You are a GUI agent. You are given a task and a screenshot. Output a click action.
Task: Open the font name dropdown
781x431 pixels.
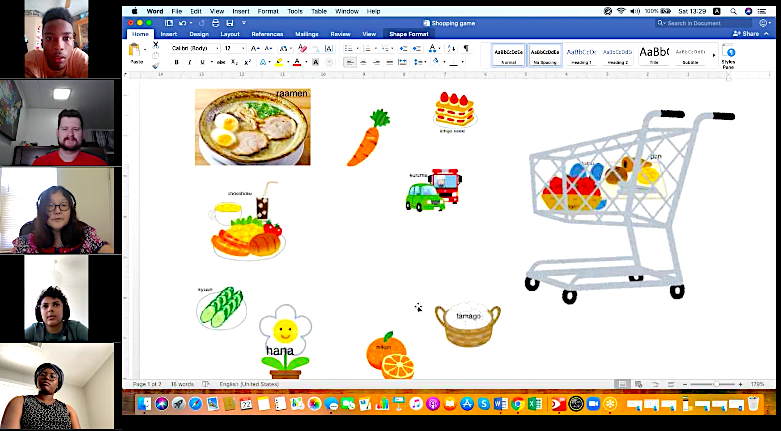coord(194,48)
